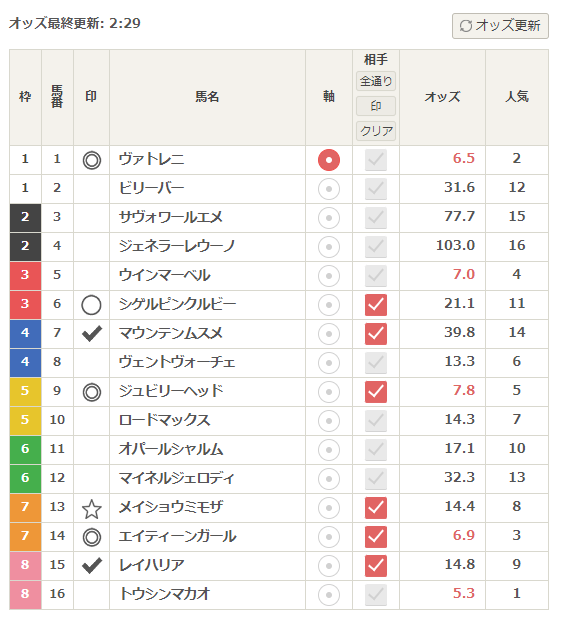
Task: Clear opponent selections with クリア
Action: [x=376, y=130]
